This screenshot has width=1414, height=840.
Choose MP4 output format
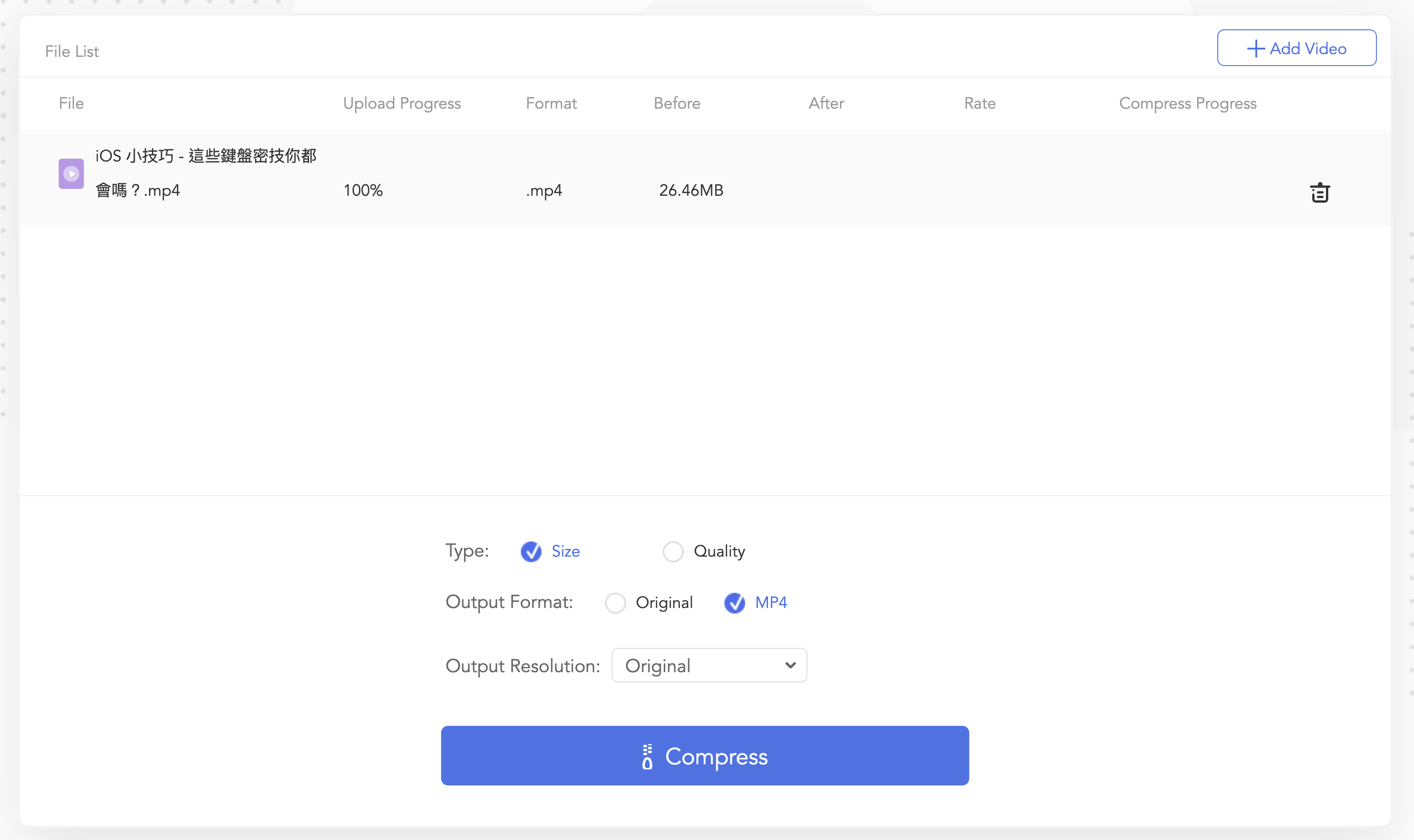(735, 603)
